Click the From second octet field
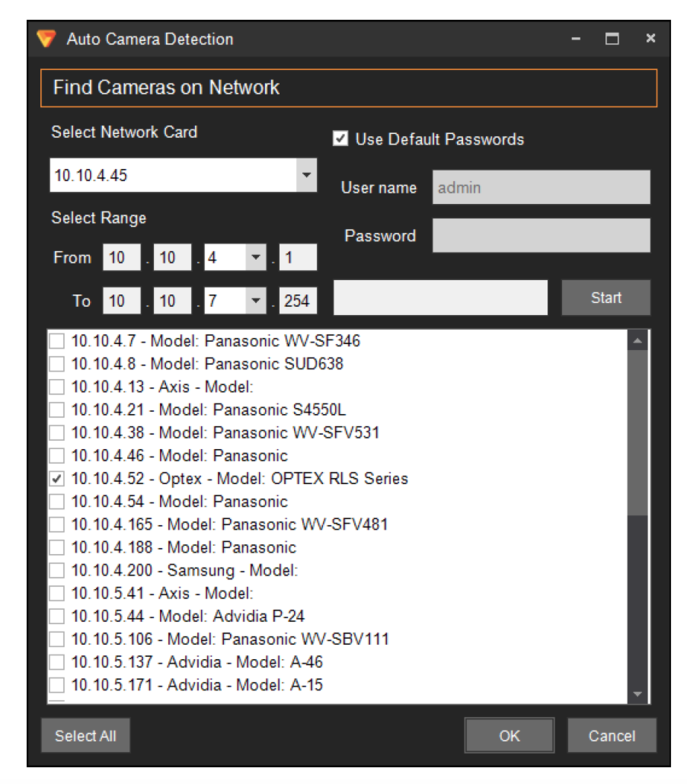Viewport: 687px width, 784px height. pos(172,258)
